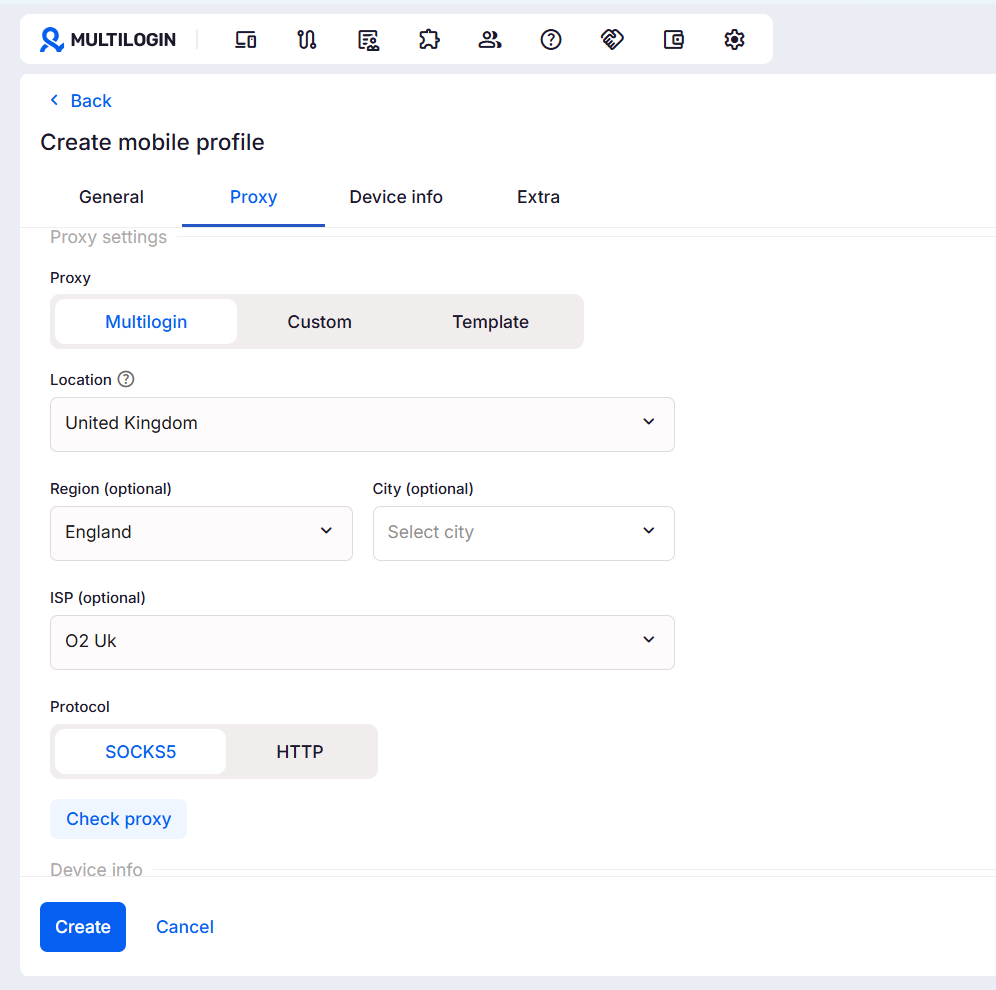Click the Device info section label at bottom
This screenshot has height=990, width=996.
pyautogui.click(x=97, y=869)
